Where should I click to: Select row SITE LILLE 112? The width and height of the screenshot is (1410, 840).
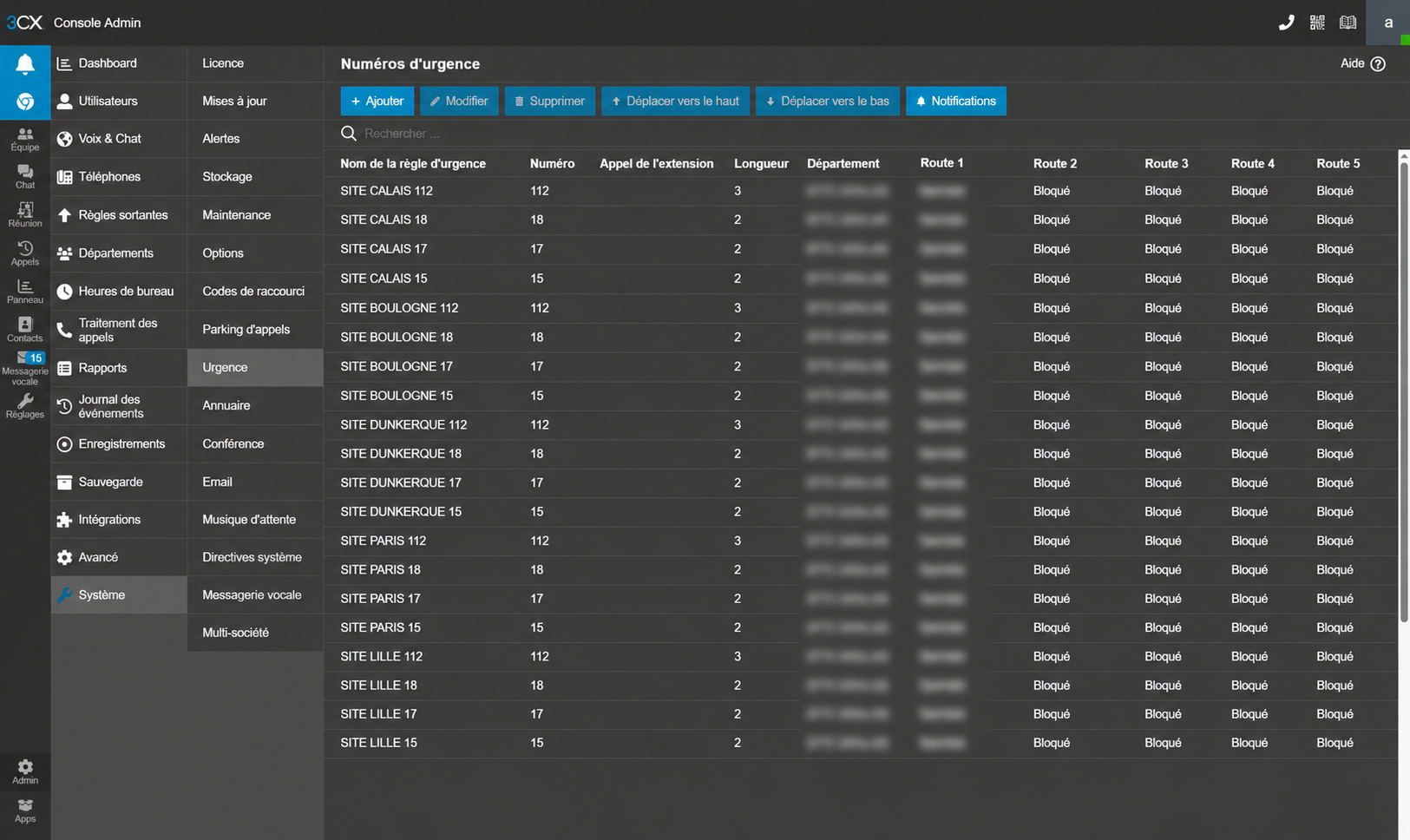click(x=861, y=657)
